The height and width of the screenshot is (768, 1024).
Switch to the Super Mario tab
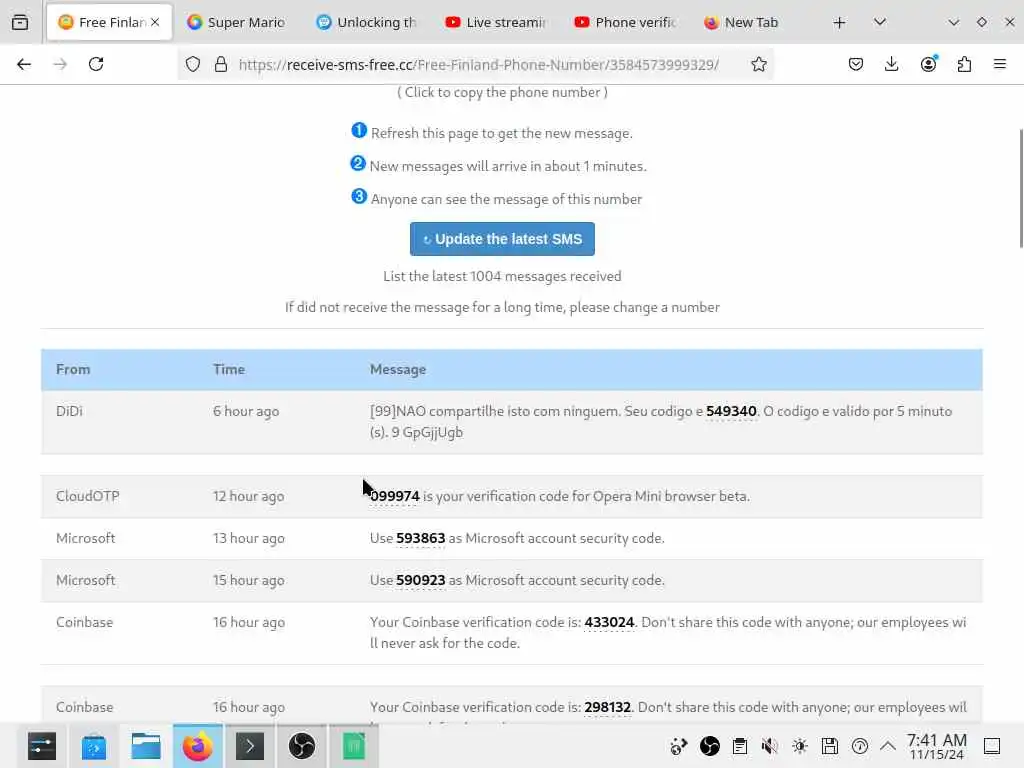(236, 22)
